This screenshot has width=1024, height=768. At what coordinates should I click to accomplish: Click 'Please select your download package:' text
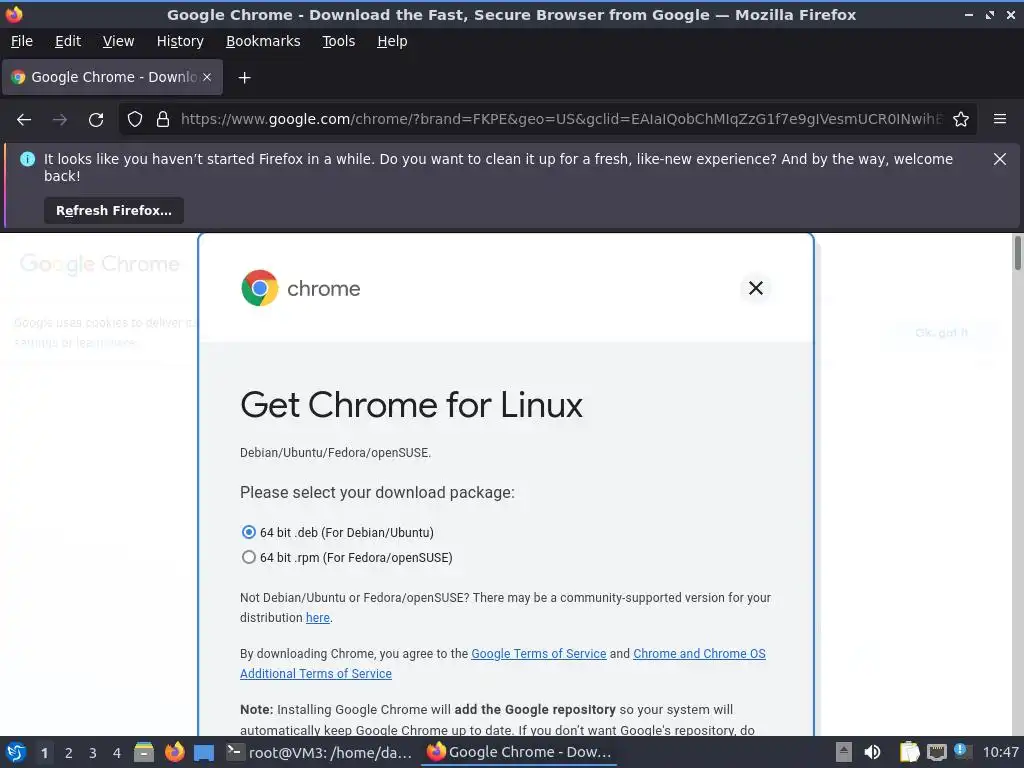tap(377, 492)
